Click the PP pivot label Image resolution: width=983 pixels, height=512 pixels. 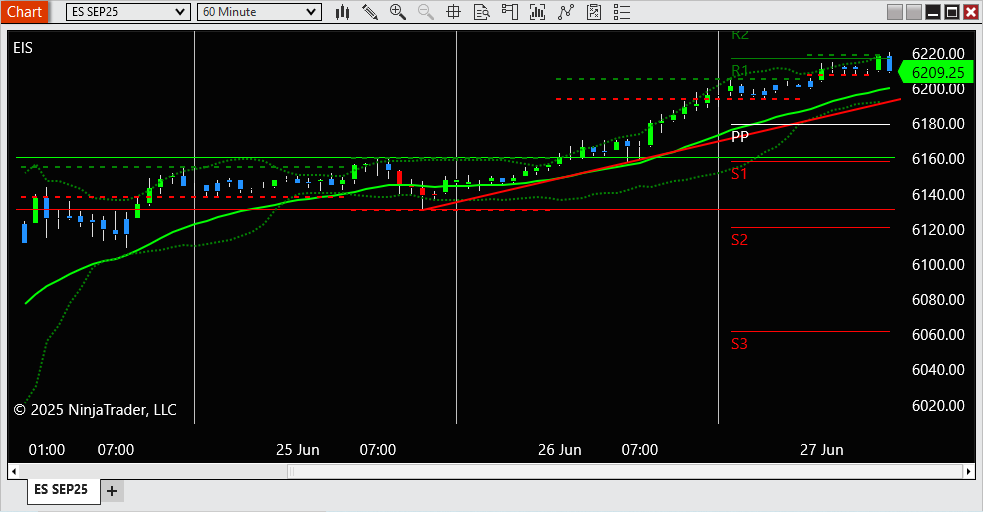tap(740, 136)
